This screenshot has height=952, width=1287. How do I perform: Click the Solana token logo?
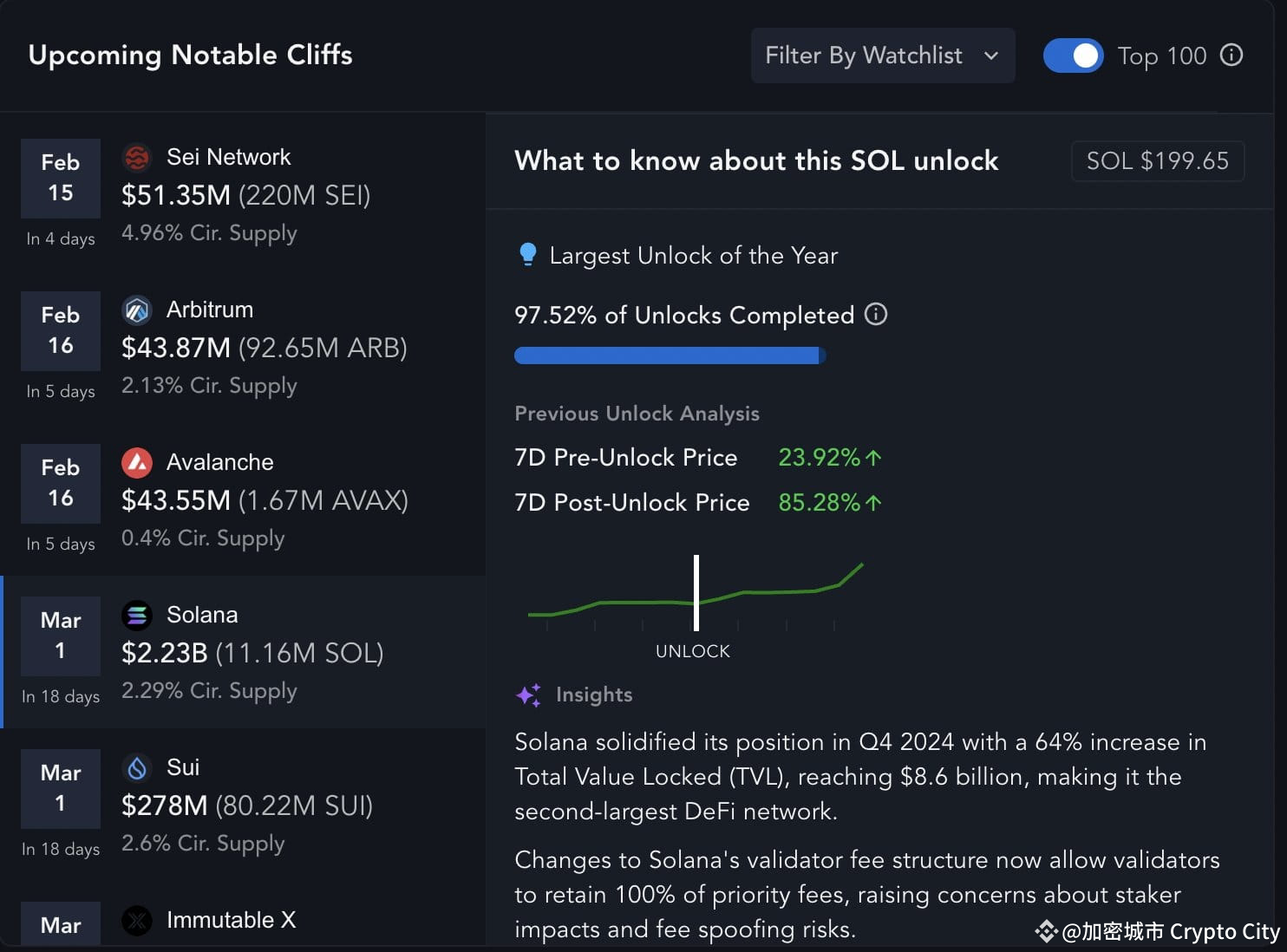pyautogui.click(x=137, y=615)
